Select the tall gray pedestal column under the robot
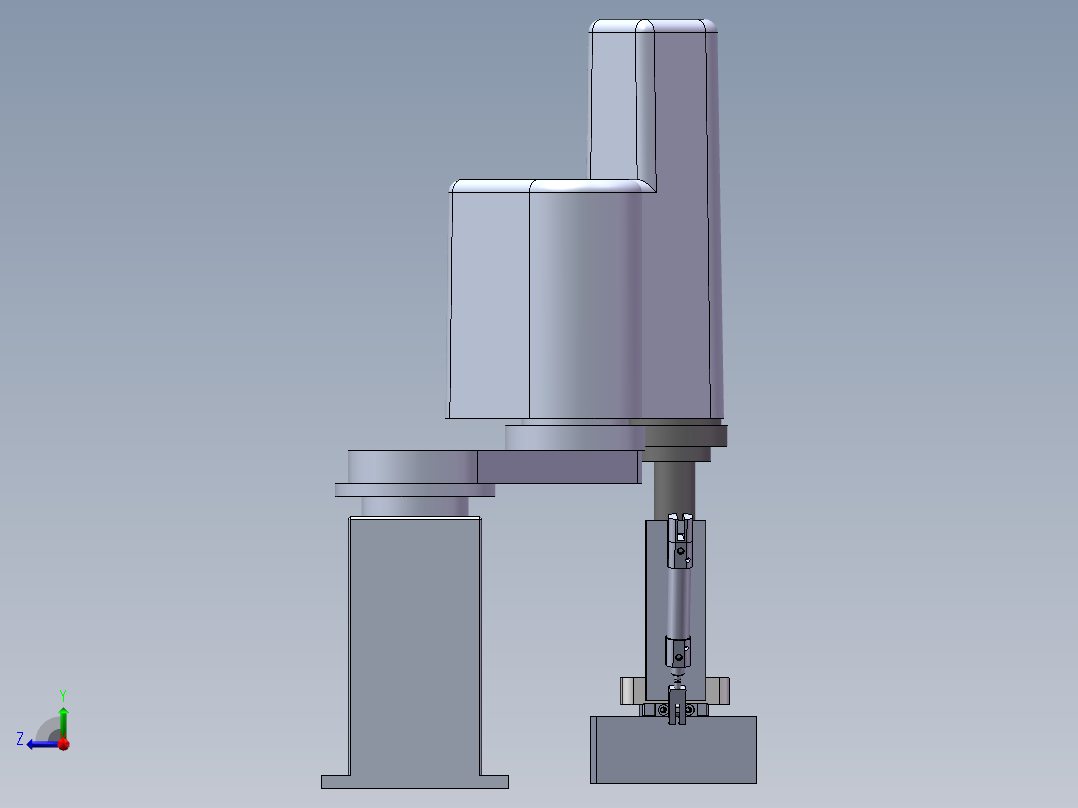Screen dimensions: 1078x808 (415, 646)
